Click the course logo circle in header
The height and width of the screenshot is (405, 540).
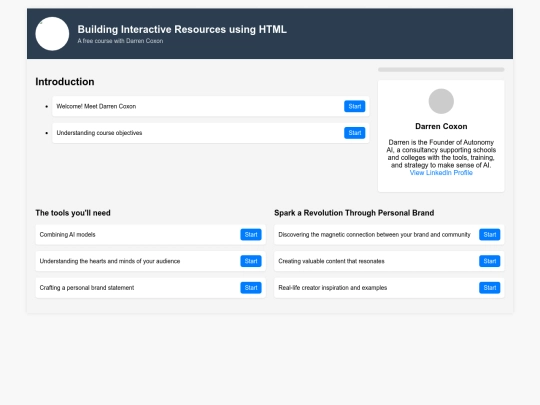52,34
